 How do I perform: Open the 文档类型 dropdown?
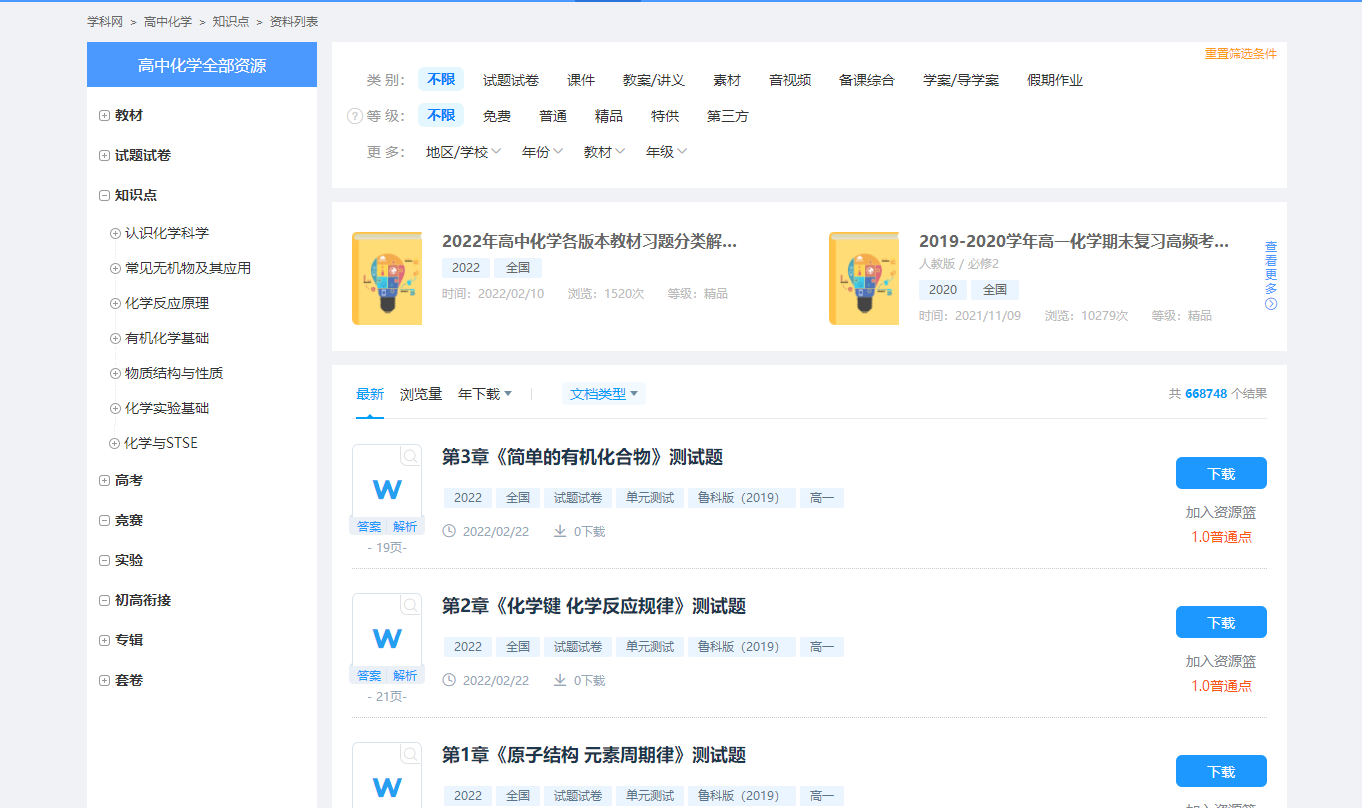[603, 394]
